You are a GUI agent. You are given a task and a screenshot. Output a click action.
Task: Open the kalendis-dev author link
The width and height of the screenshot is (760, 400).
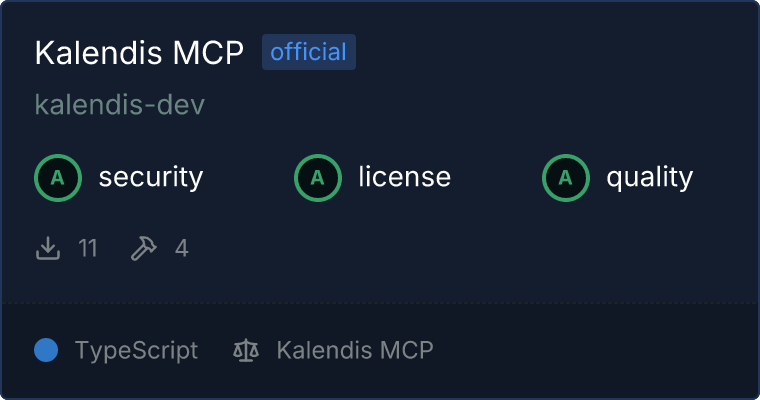(120, 104)
